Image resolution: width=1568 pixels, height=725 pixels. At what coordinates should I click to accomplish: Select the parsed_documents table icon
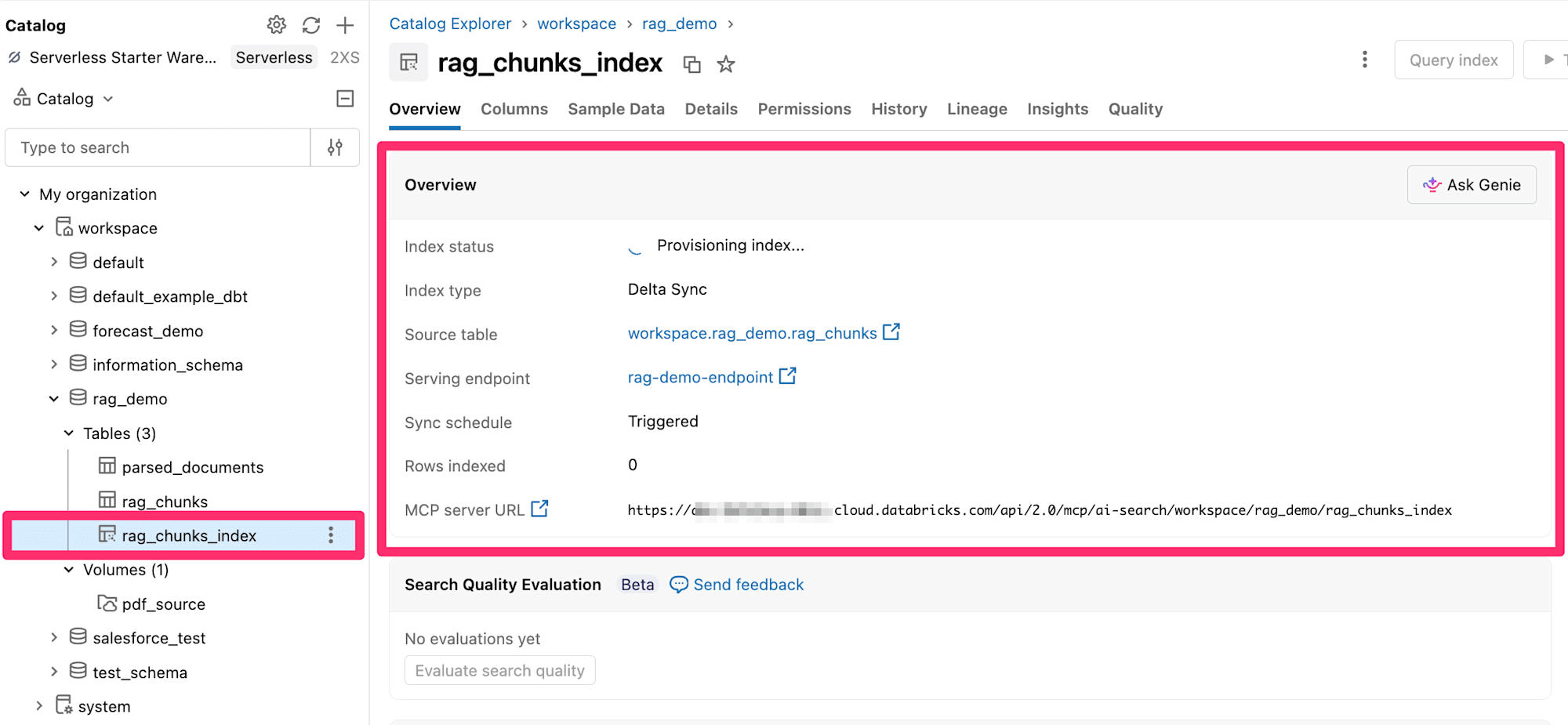pyautogui.click(x=107, y=466)
